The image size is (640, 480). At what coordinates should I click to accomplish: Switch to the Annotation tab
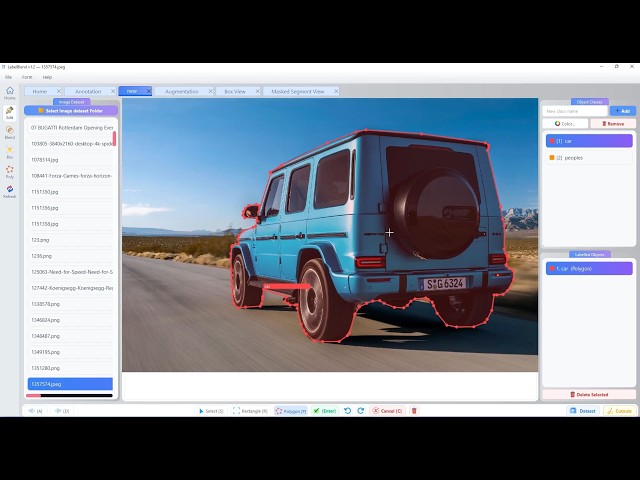(88, 91)
